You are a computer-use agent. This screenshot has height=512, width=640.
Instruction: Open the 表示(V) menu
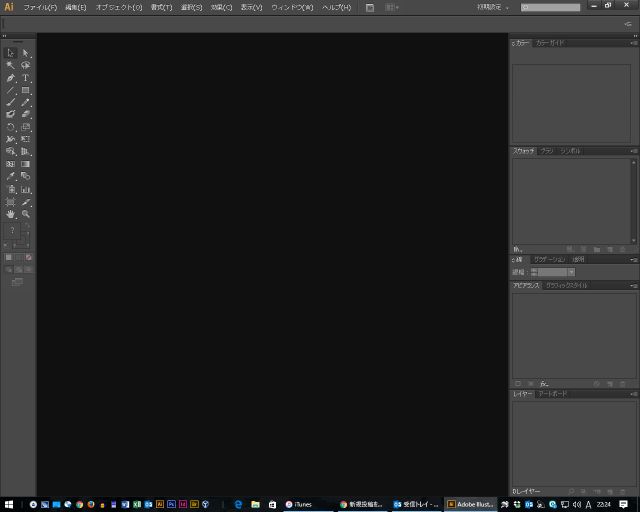click(251, 7)
